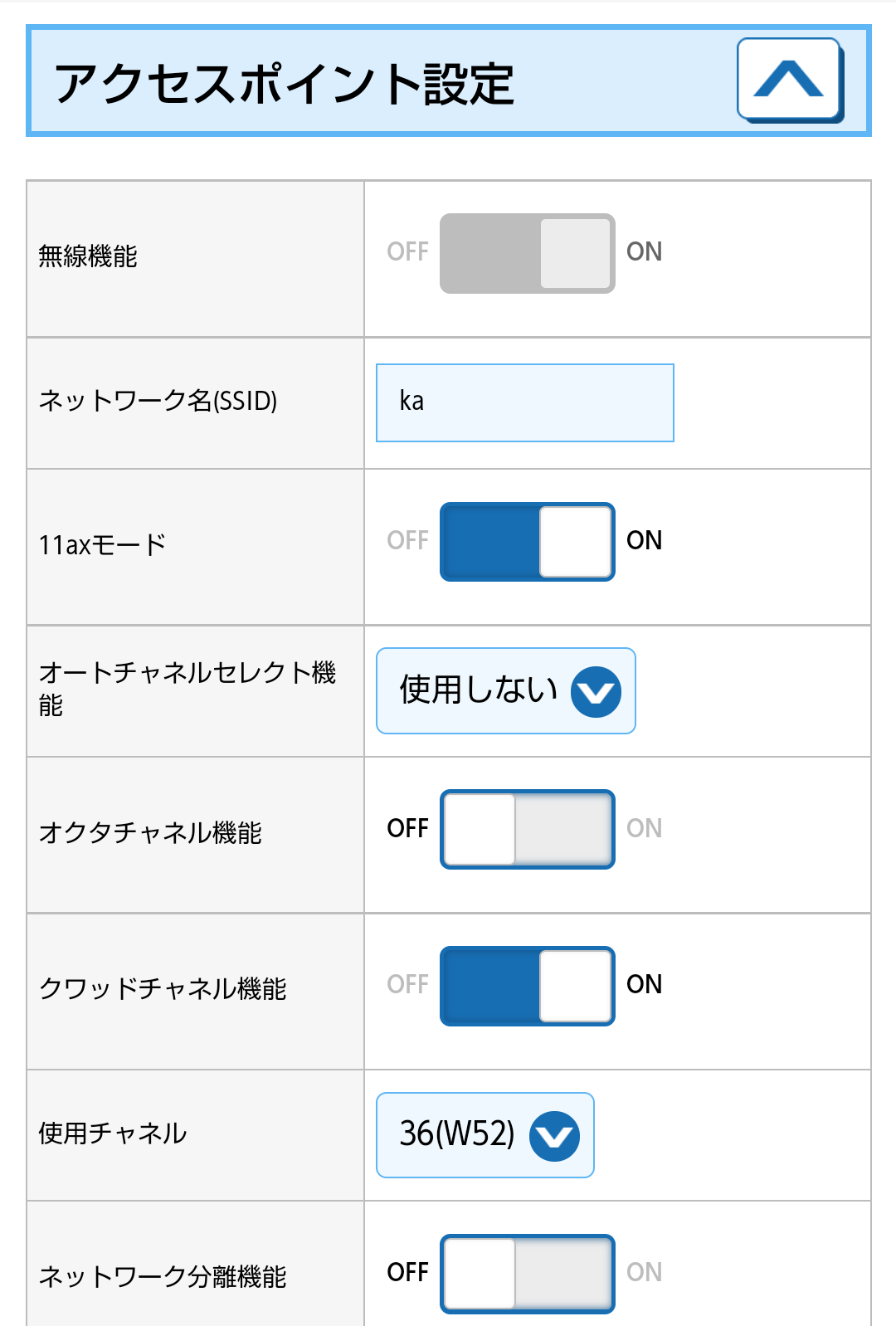896x1326 pixels.
Task: Click the blue arrow icon beside 使用しない
Action: [596, 691]
